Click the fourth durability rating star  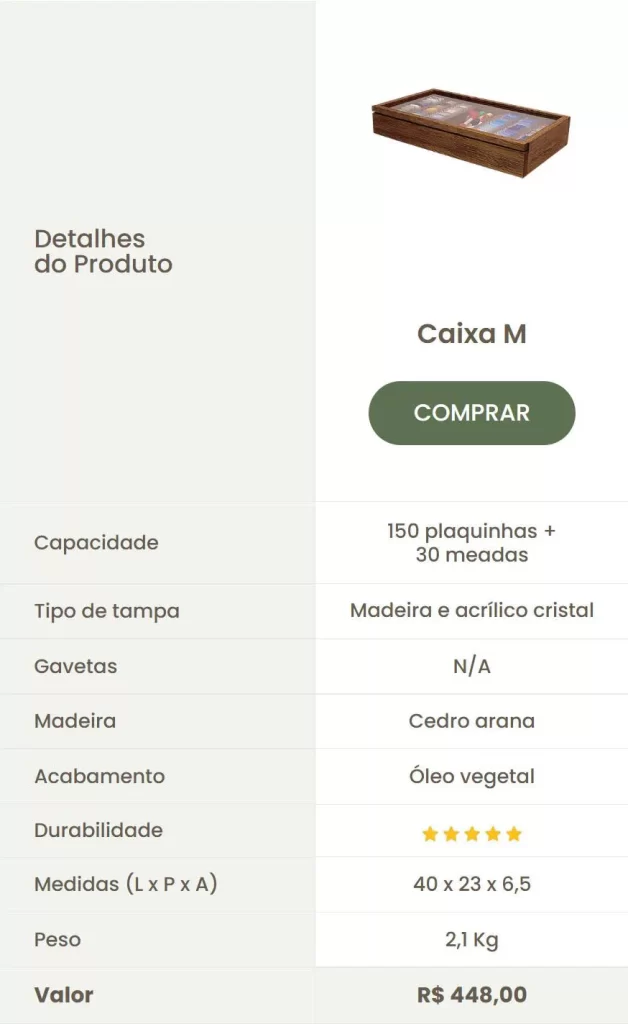(x=493, y=834)
